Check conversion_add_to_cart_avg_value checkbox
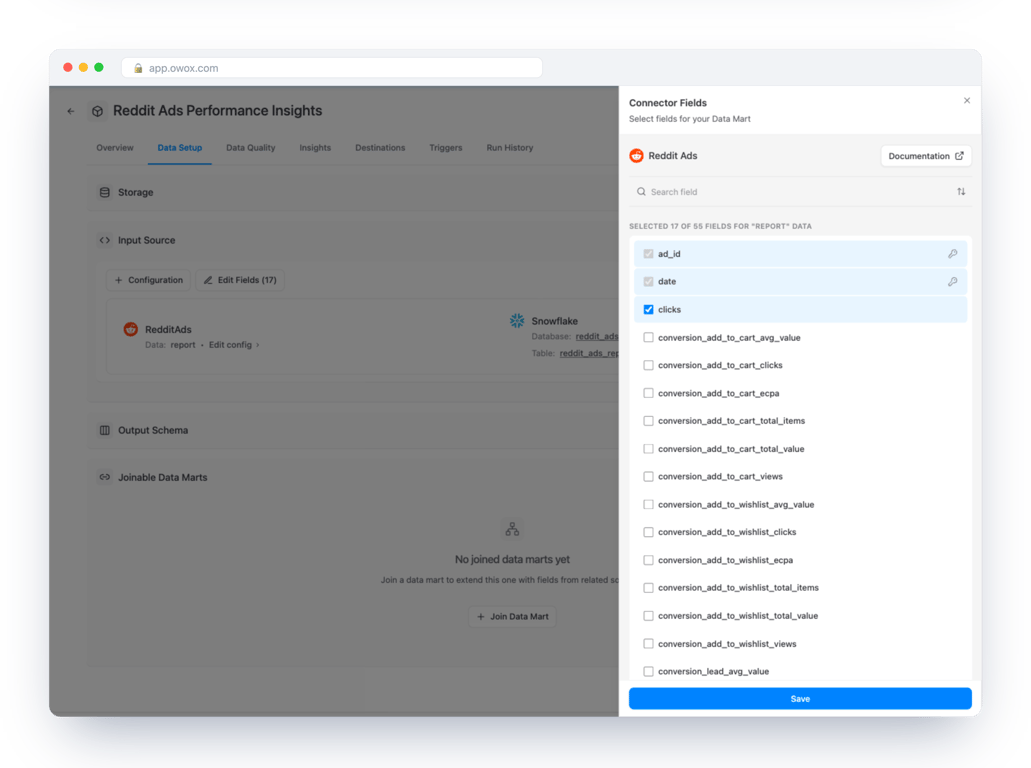 pos(648,337)
